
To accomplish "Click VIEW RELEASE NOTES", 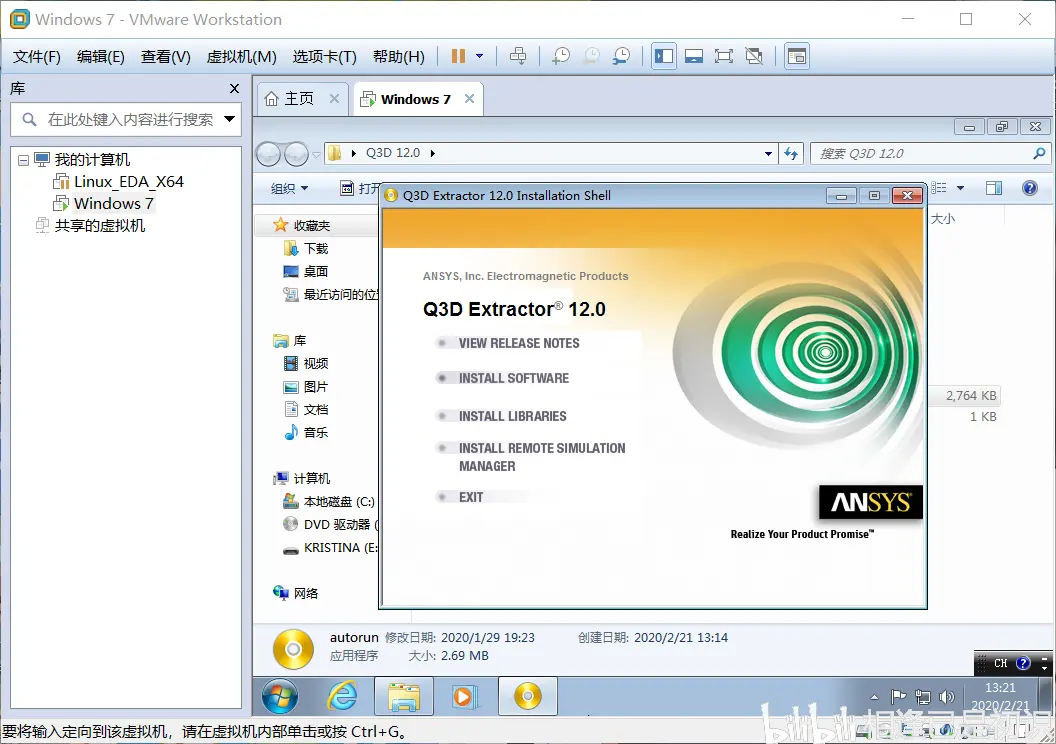I will pyautogui.click(x=519, y=343).
